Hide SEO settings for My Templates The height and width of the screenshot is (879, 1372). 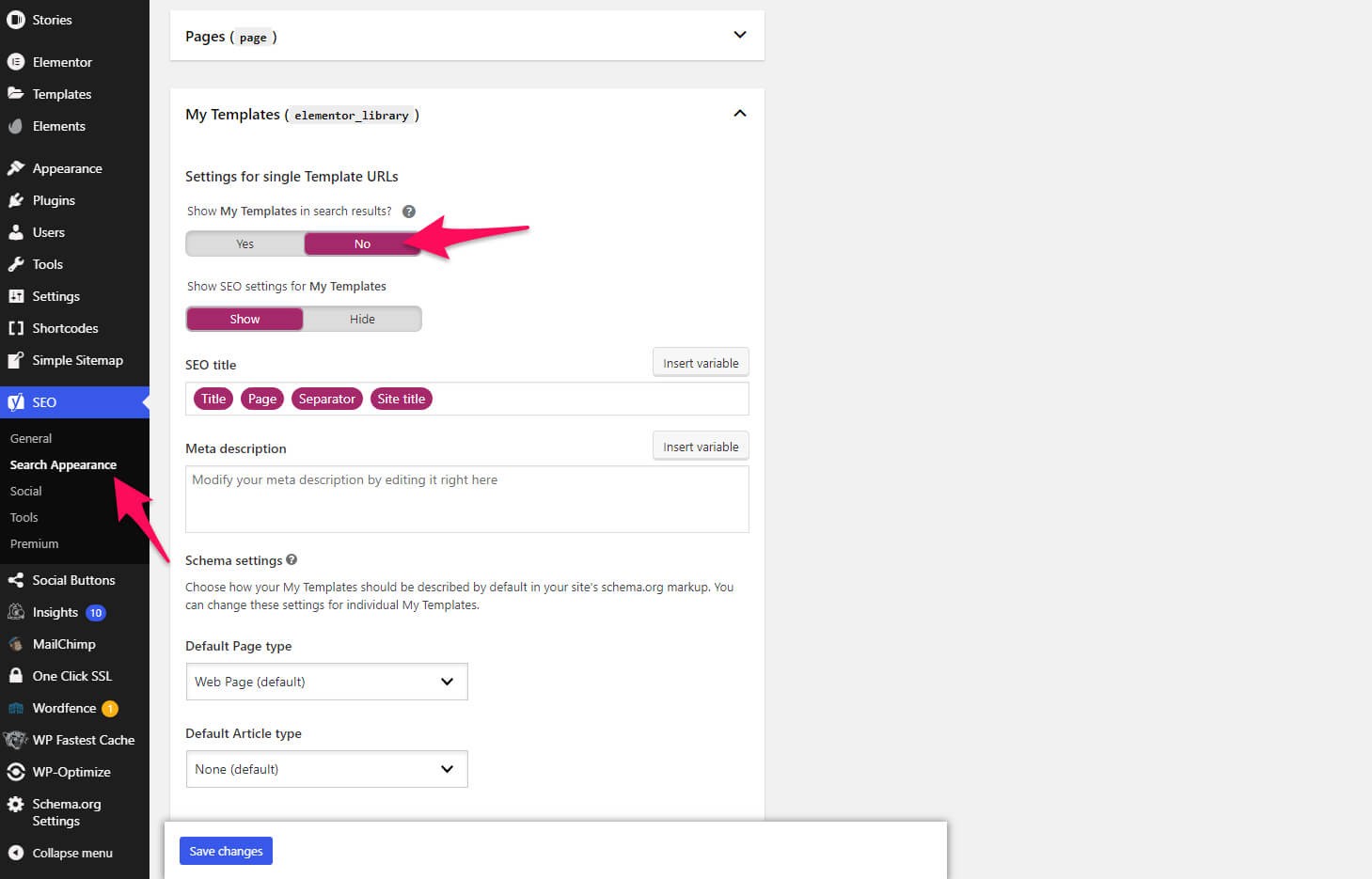(363, 318)
